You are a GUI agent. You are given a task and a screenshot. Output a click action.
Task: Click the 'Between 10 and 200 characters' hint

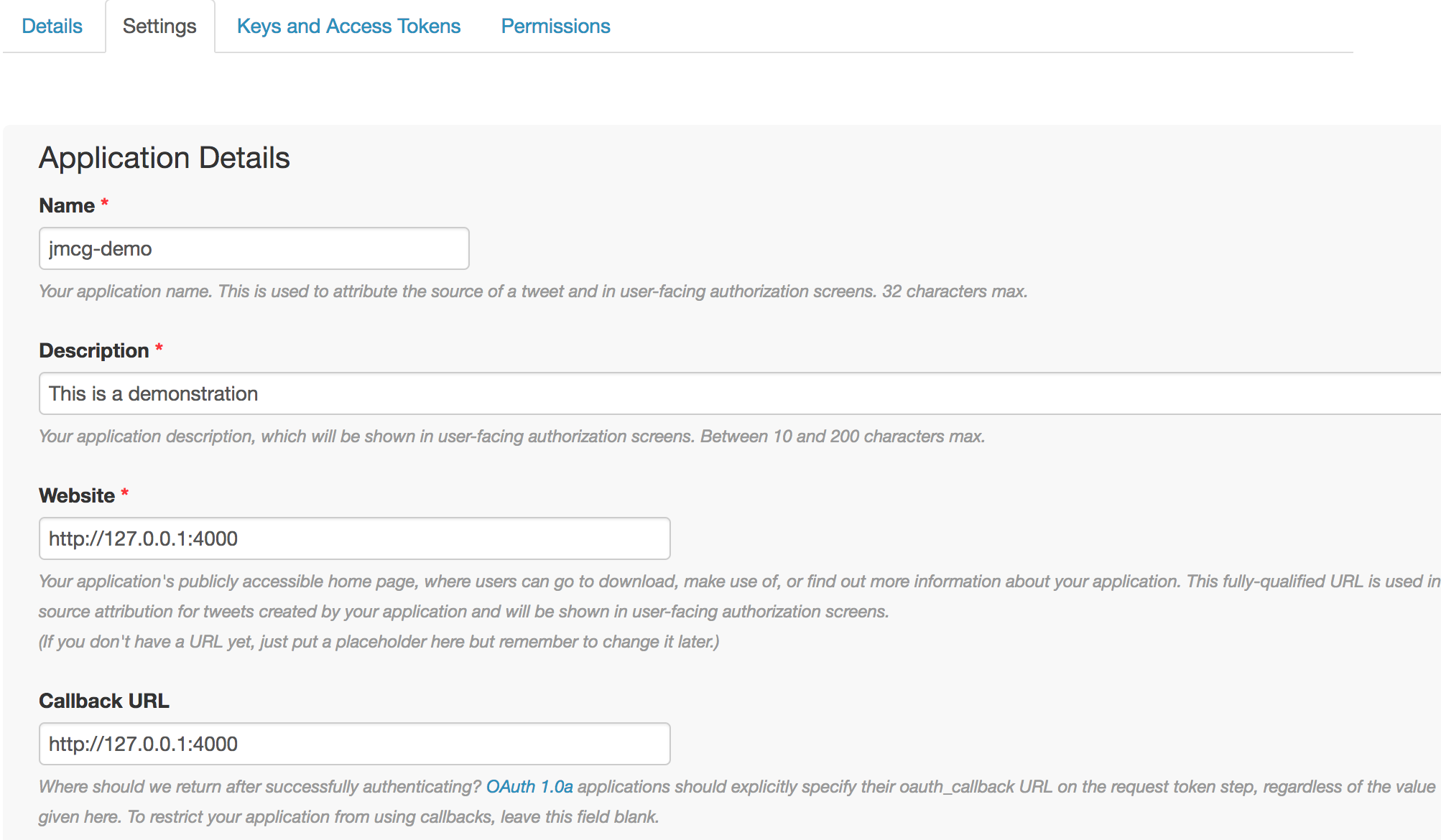(x=842, y=437)
